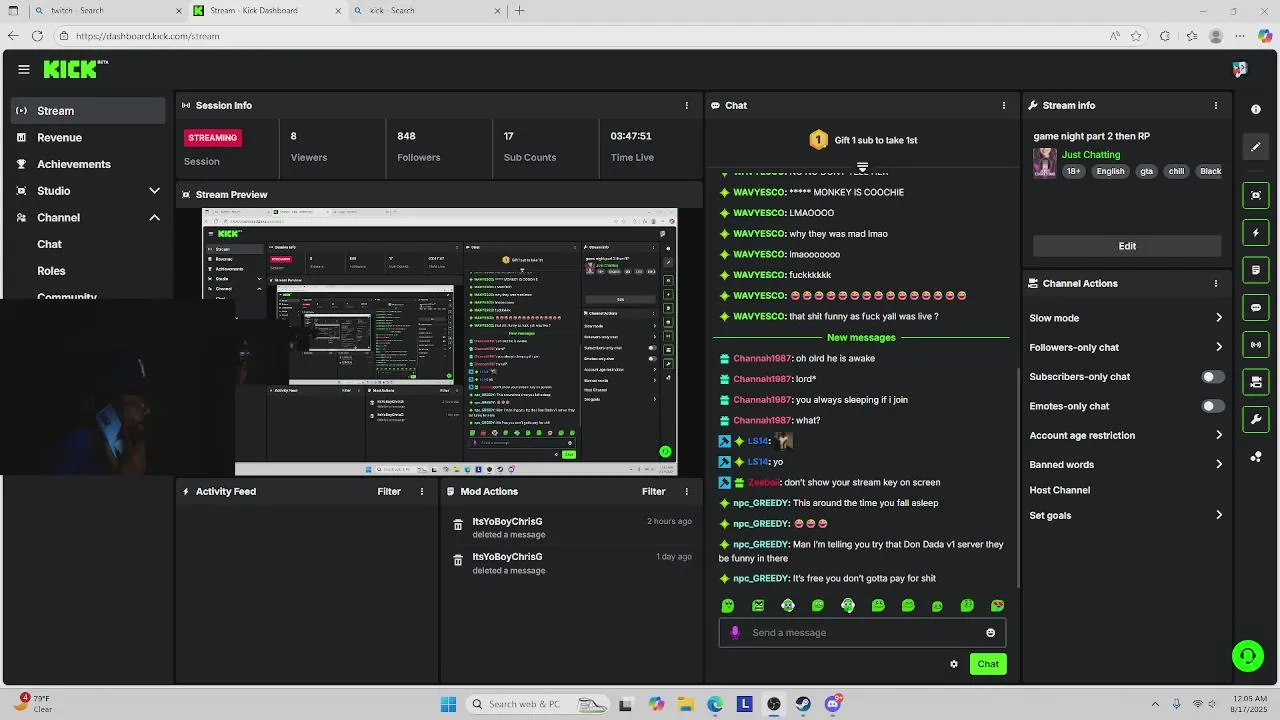This screenshot has height=720, width=1280.
Task: Click the screen capture widget icon in sidebar
Action: tap(1256, 195)
